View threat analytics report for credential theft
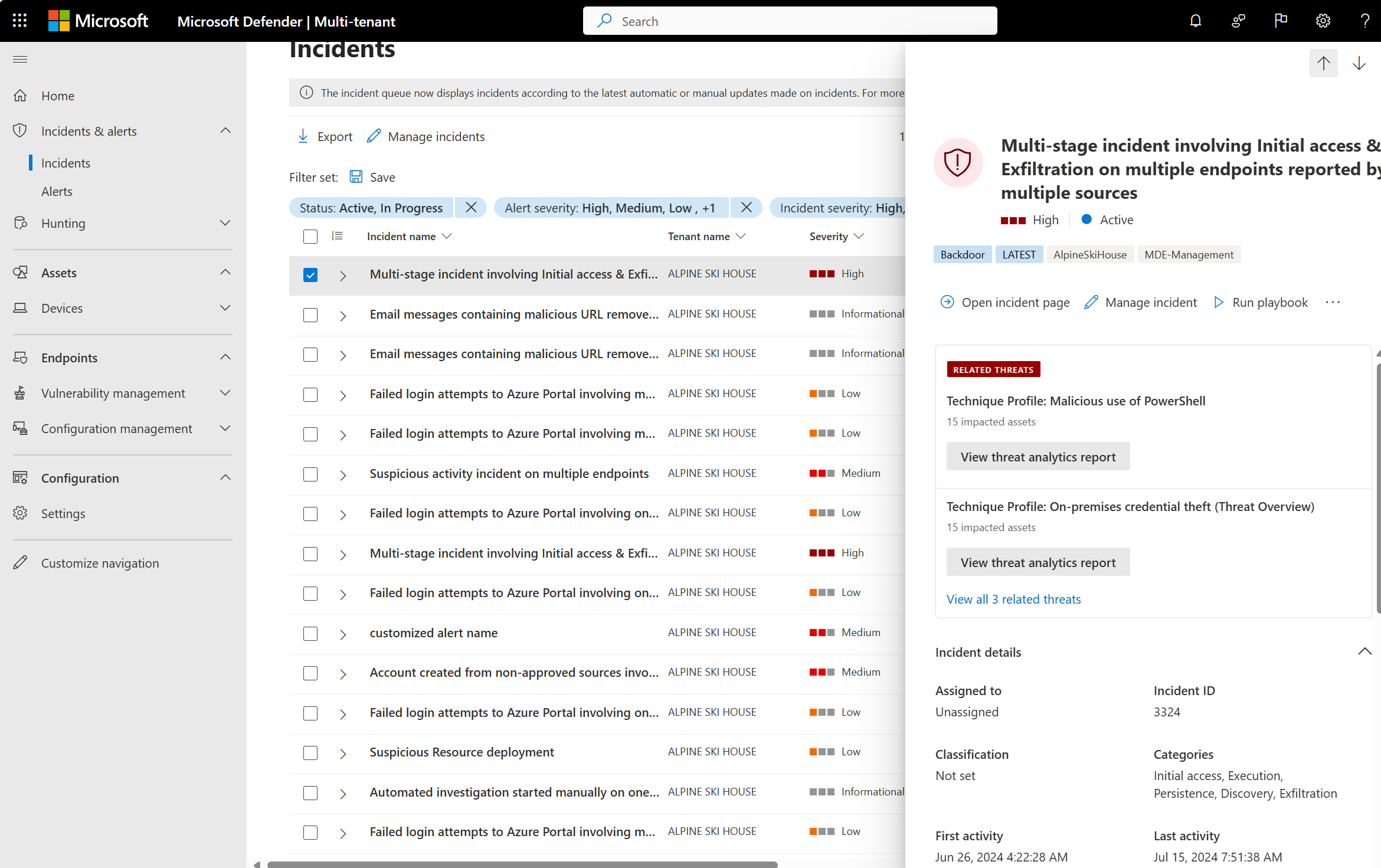Viewport: 1381px width, 868px height. tap(1038, 562)
